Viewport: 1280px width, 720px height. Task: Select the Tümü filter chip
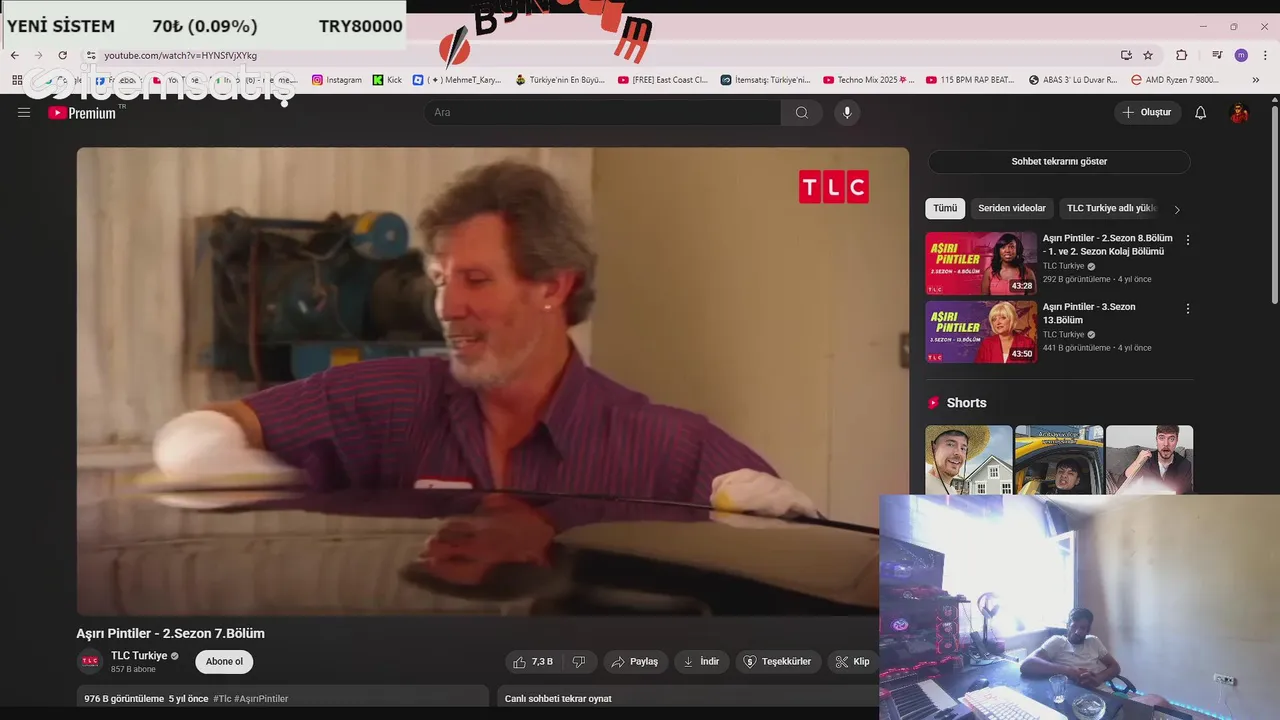coord(945,208)
